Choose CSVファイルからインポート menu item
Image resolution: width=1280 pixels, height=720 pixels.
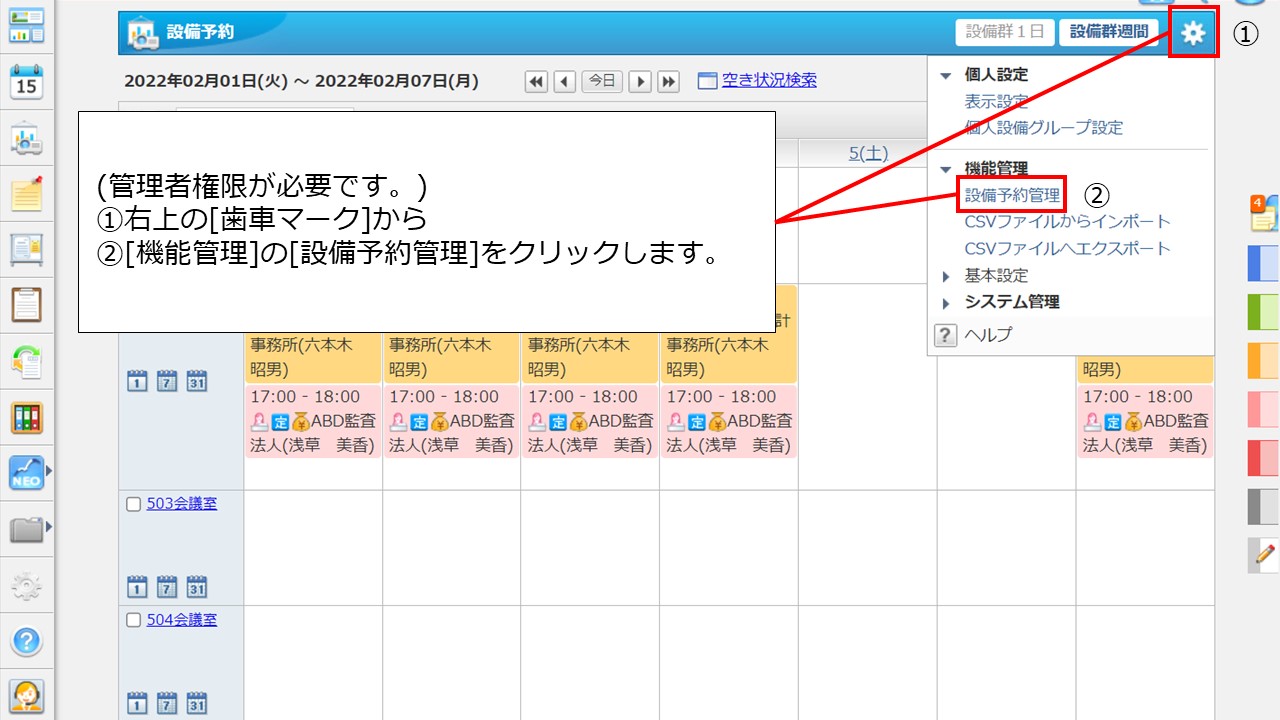tap(1067, 222)
